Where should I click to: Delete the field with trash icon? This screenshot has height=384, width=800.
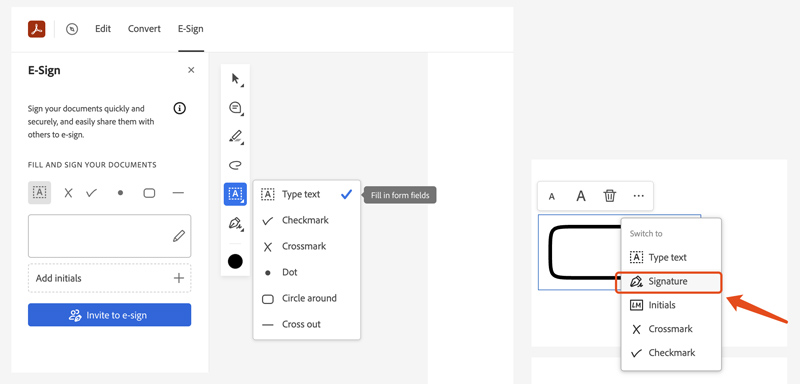pyautogui.click(x=610, y=196)
